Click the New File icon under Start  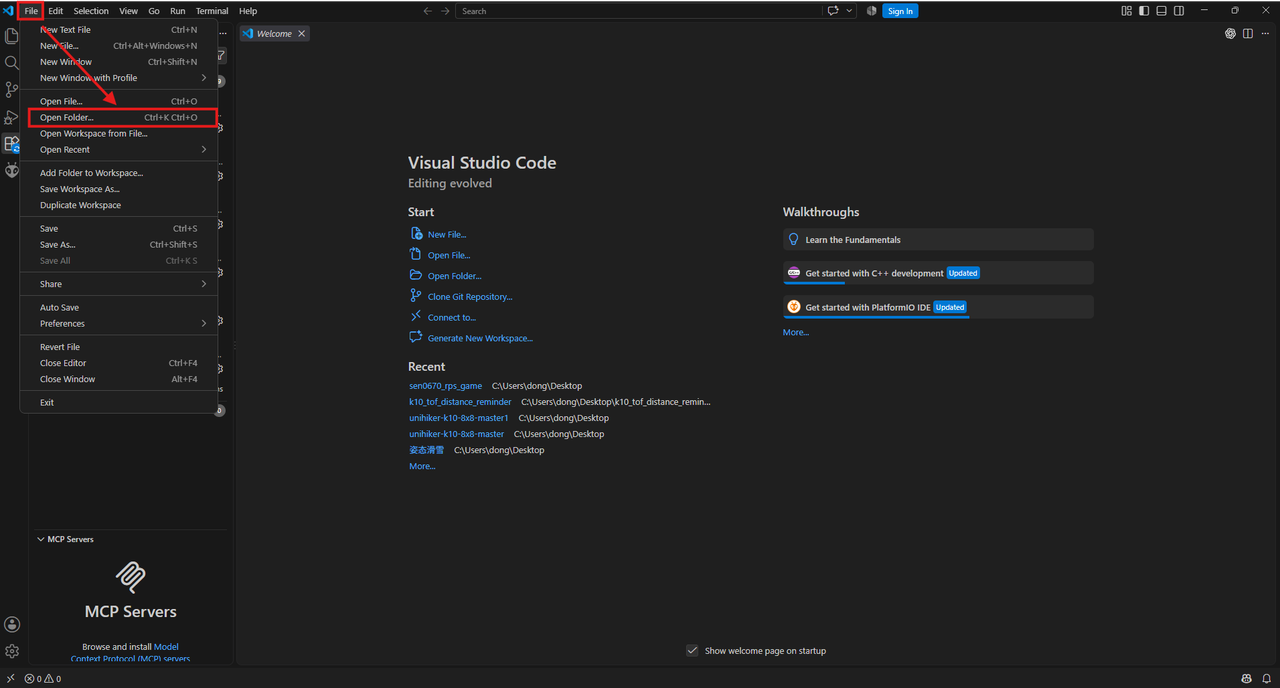[416, 234]
